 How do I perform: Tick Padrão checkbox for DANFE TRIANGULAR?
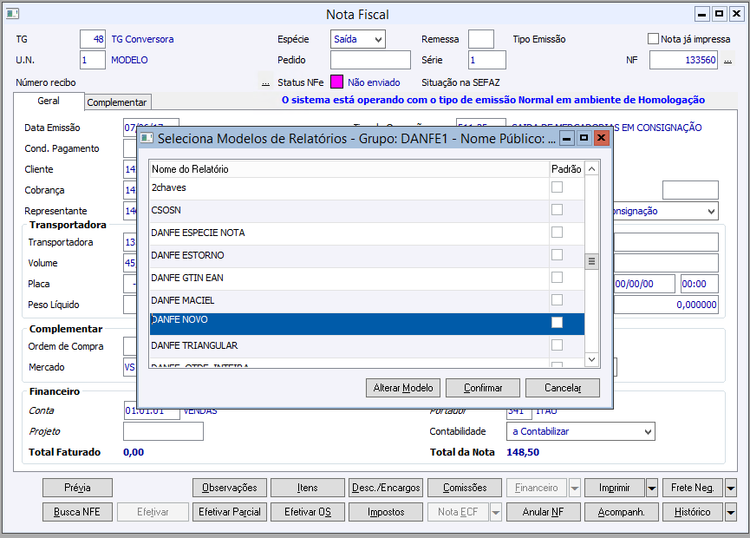click(557, 345)
